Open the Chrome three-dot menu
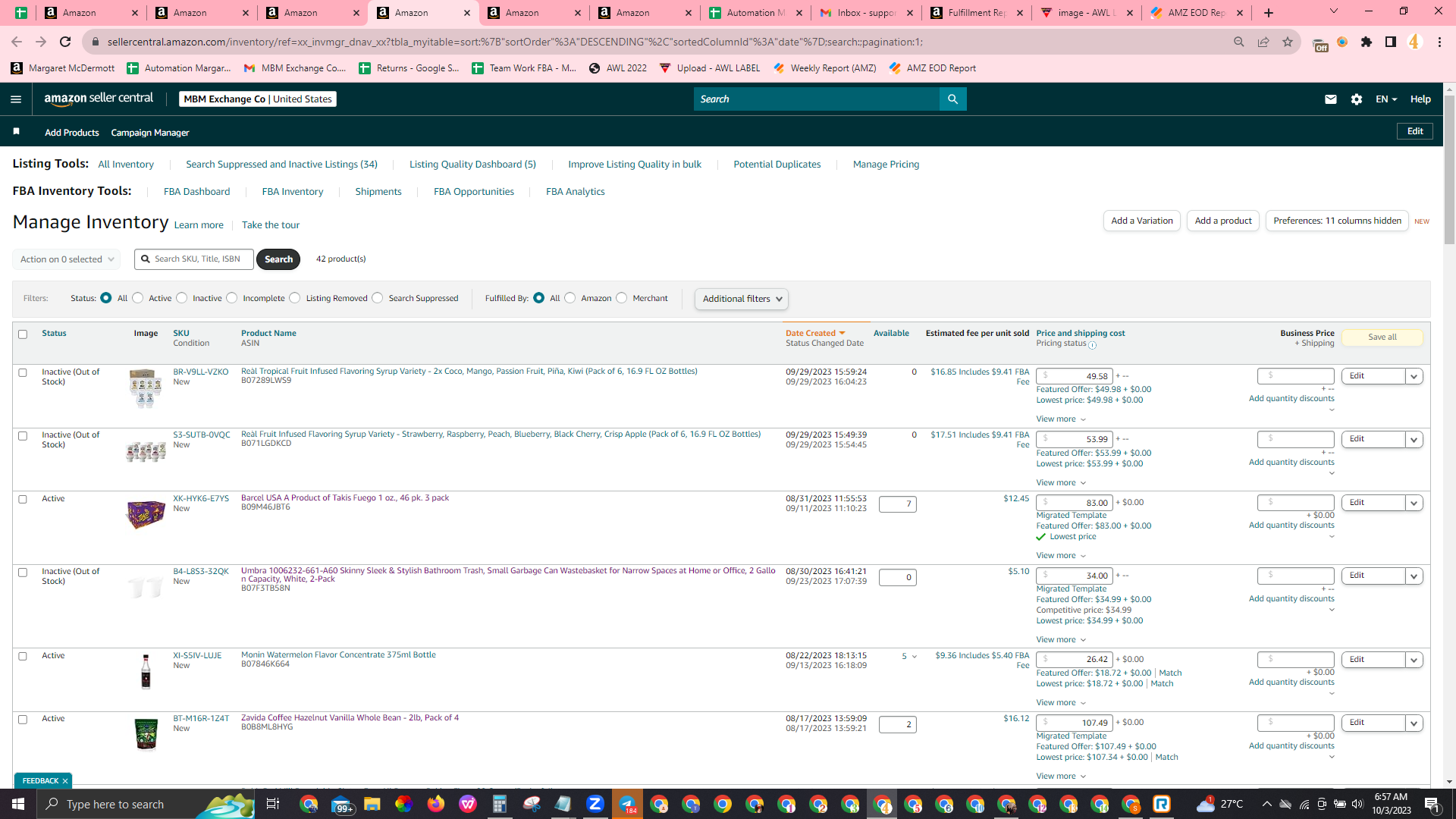 (x=1439, y=42)
